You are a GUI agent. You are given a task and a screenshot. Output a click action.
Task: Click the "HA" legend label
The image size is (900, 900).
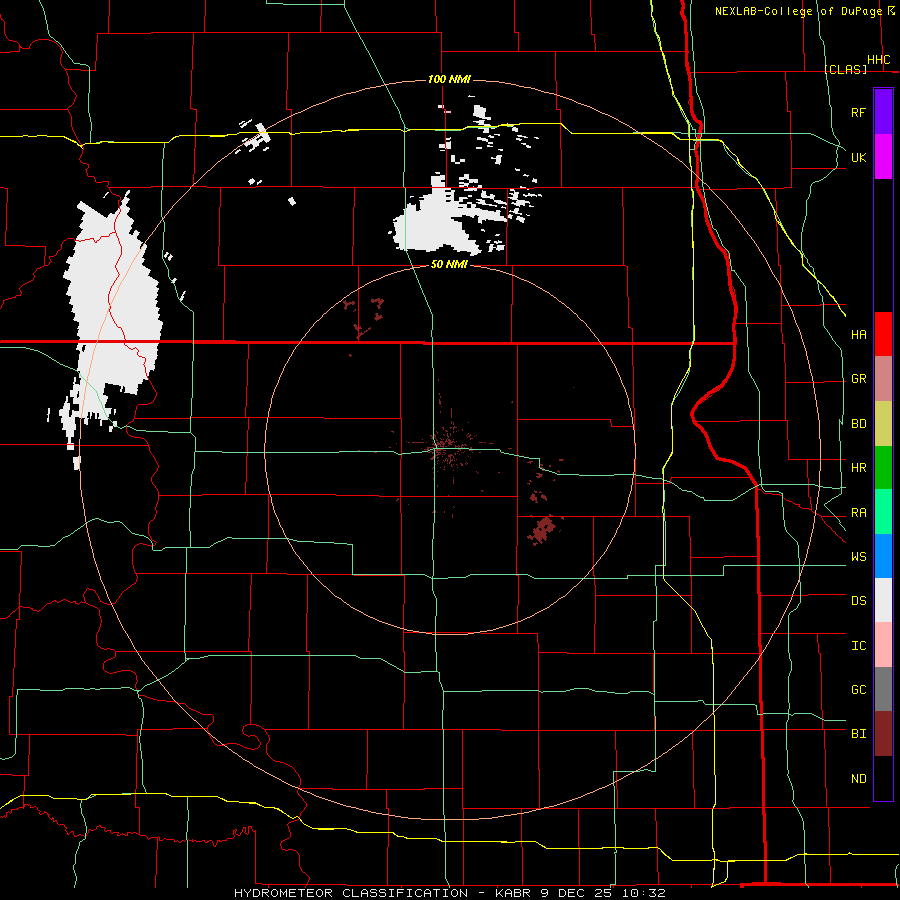(858, 335)
